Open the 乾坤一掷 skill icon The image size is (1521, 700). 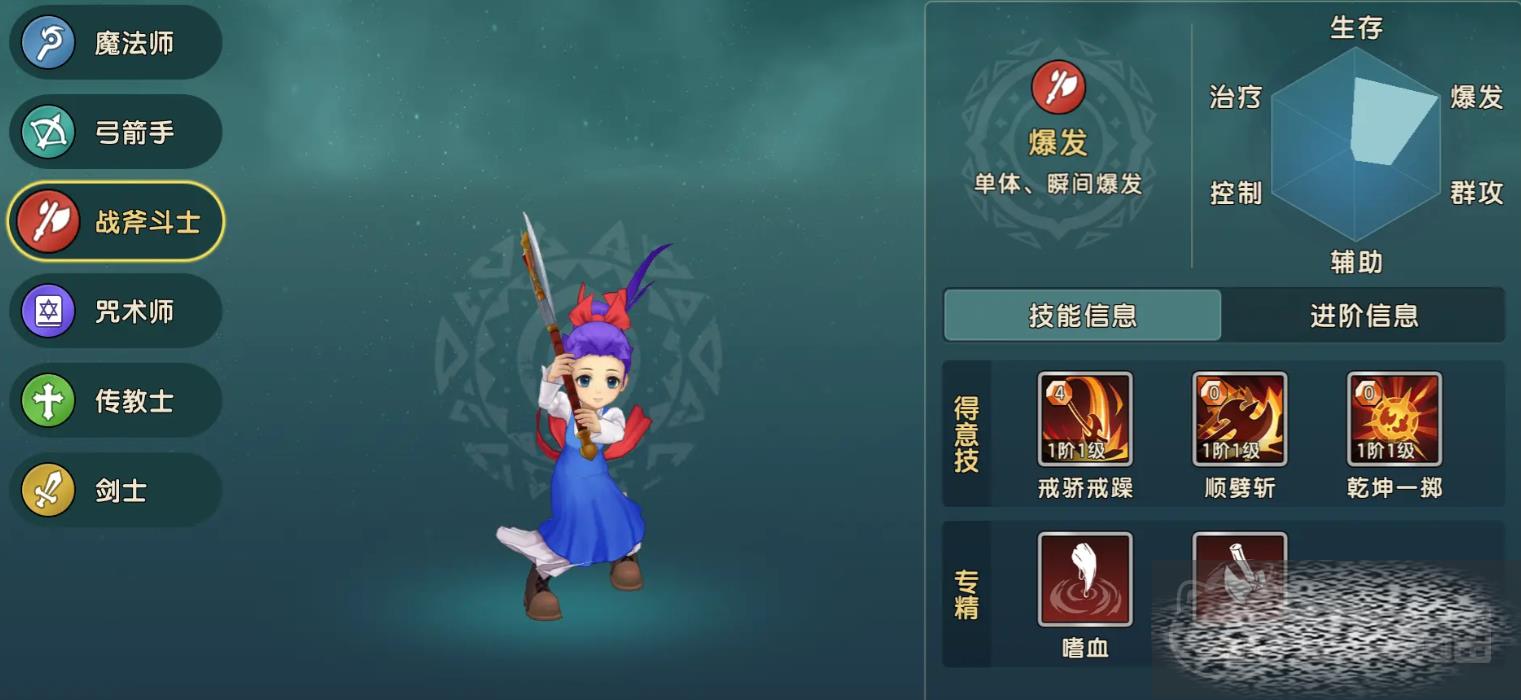click(x=1394, y=419)
